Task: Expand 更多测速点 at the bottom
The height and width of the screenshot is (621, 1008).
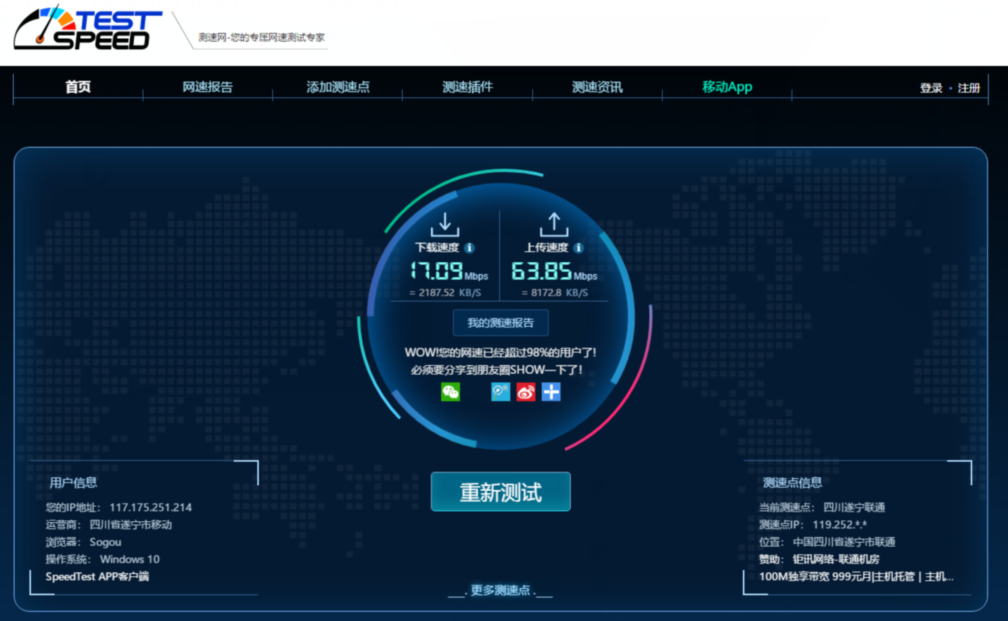Action: [x=500, y=590]
